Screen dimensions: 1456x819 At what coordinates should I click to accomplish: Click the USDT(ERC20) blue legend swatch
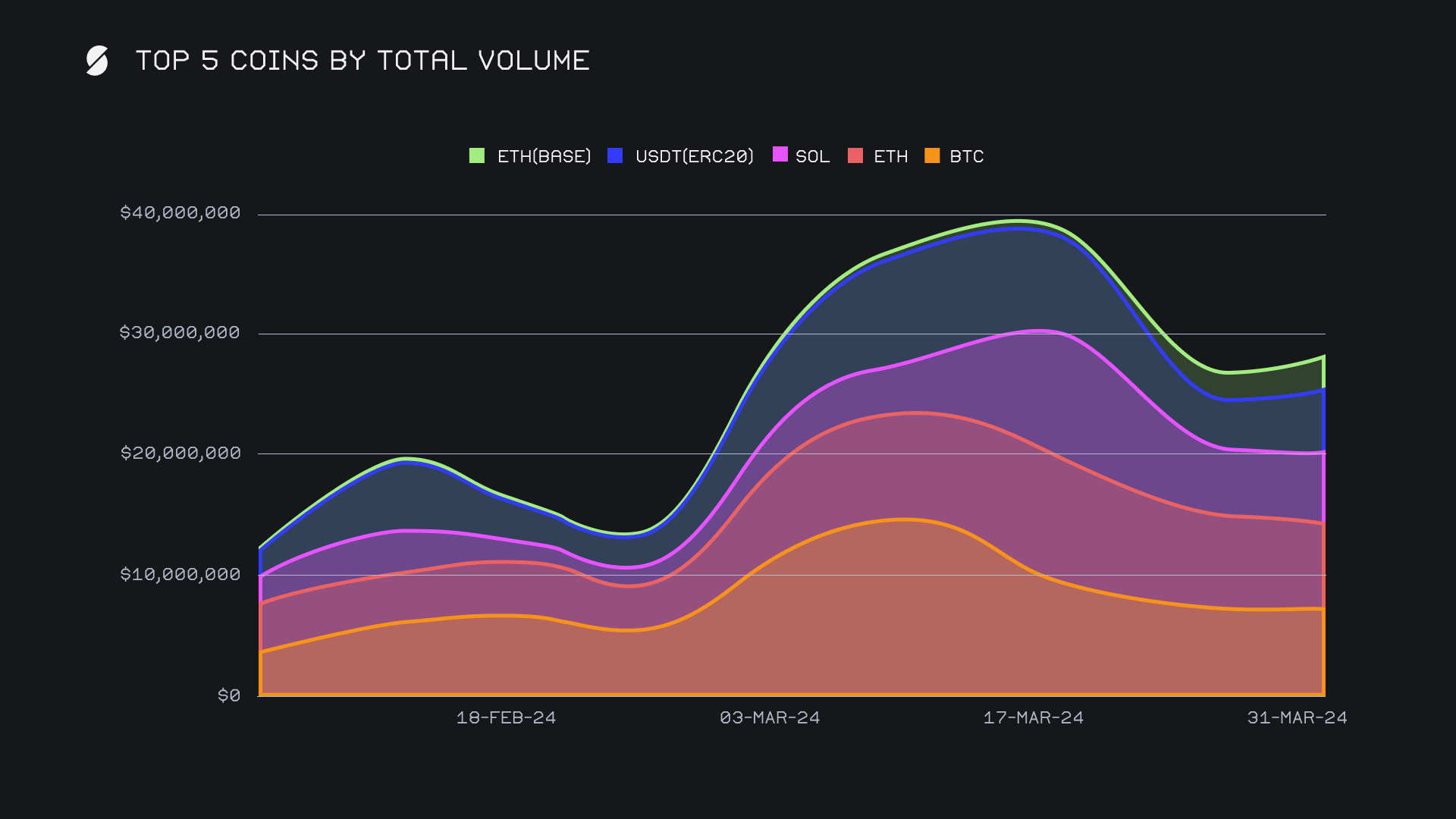point(615,155)
